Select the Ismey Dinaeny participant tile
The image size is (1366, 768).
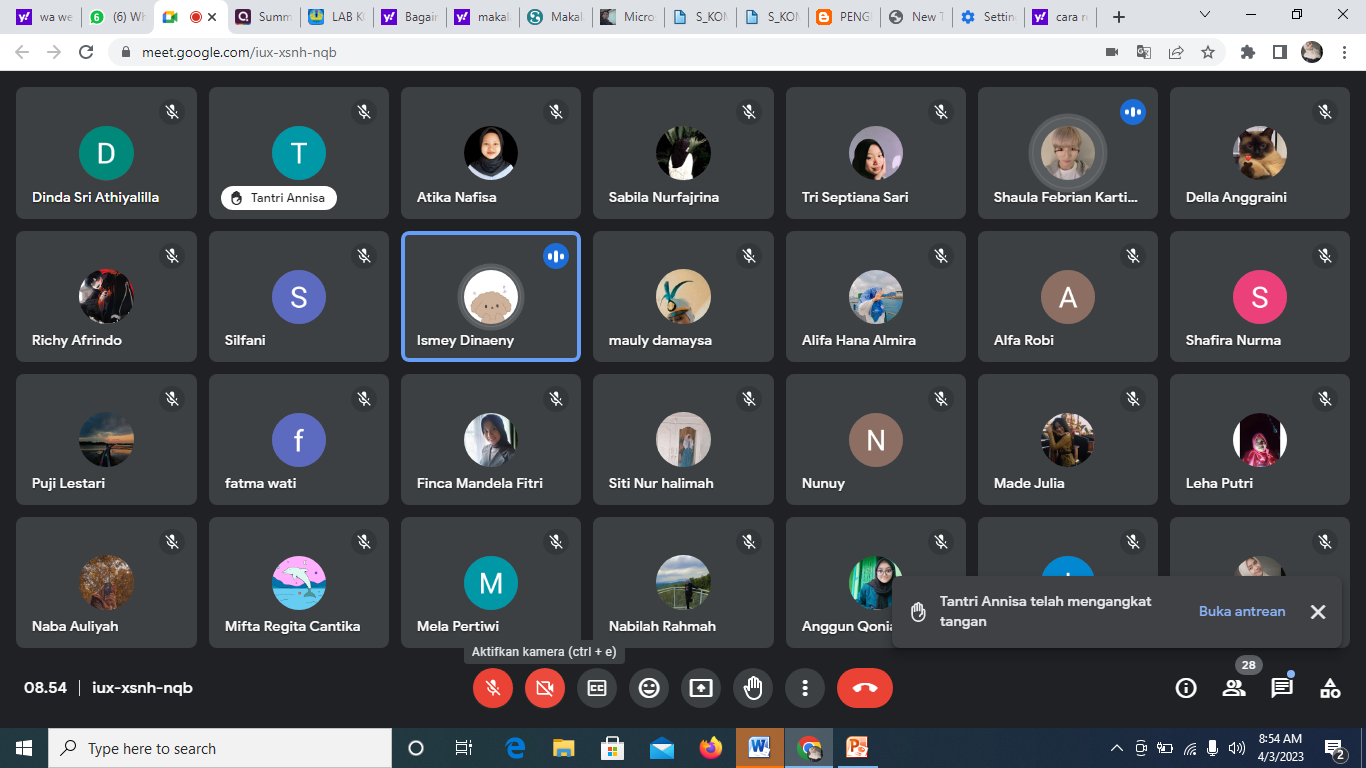pos(490,296)
